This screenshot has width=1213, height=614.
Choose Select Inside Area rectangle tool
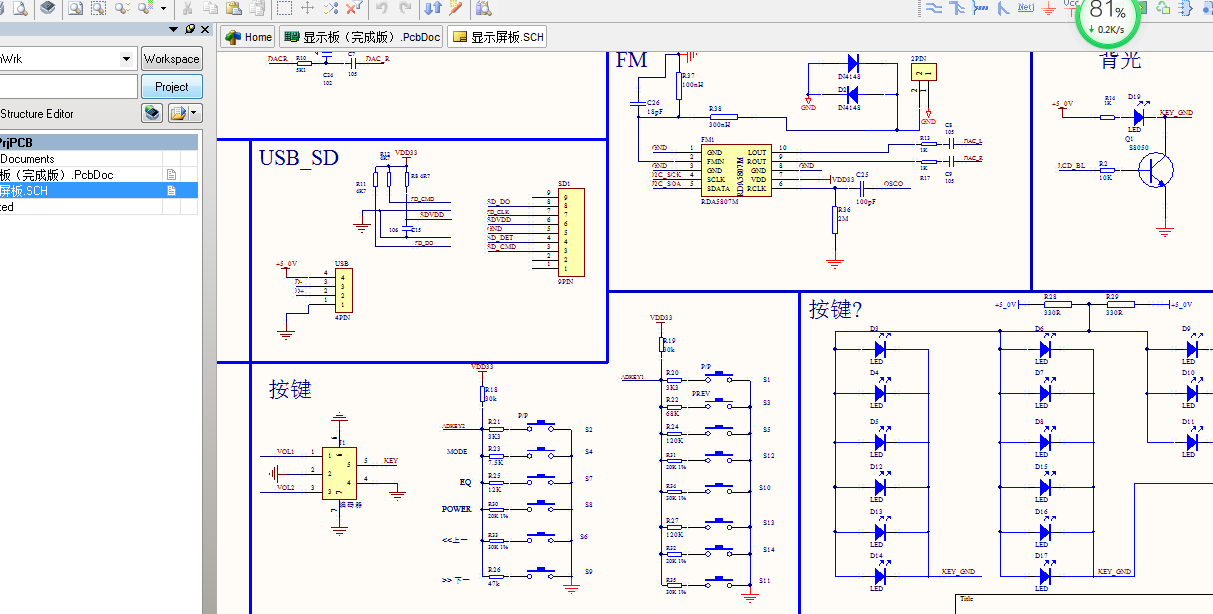click(x=285, y=8)
